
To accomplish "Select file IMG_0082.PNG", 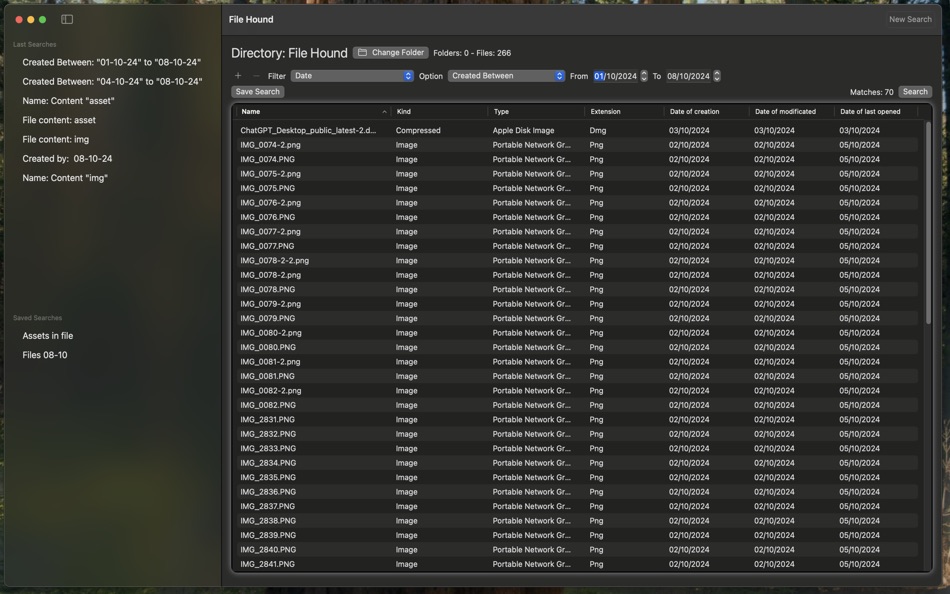I will (x=577, y=405).
